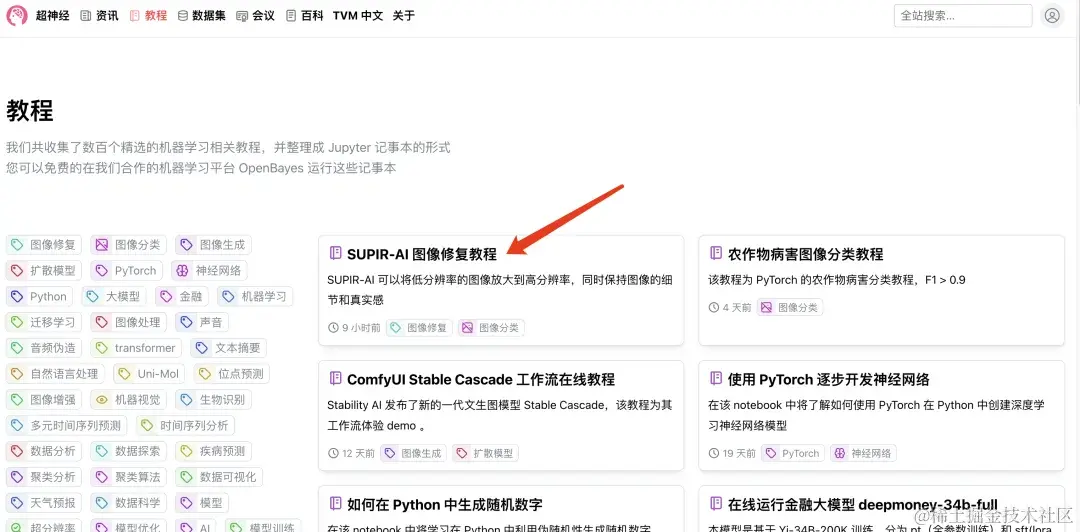Click 神经网络 tag inside 使用 PyTorch card

[x=864, y=453]
